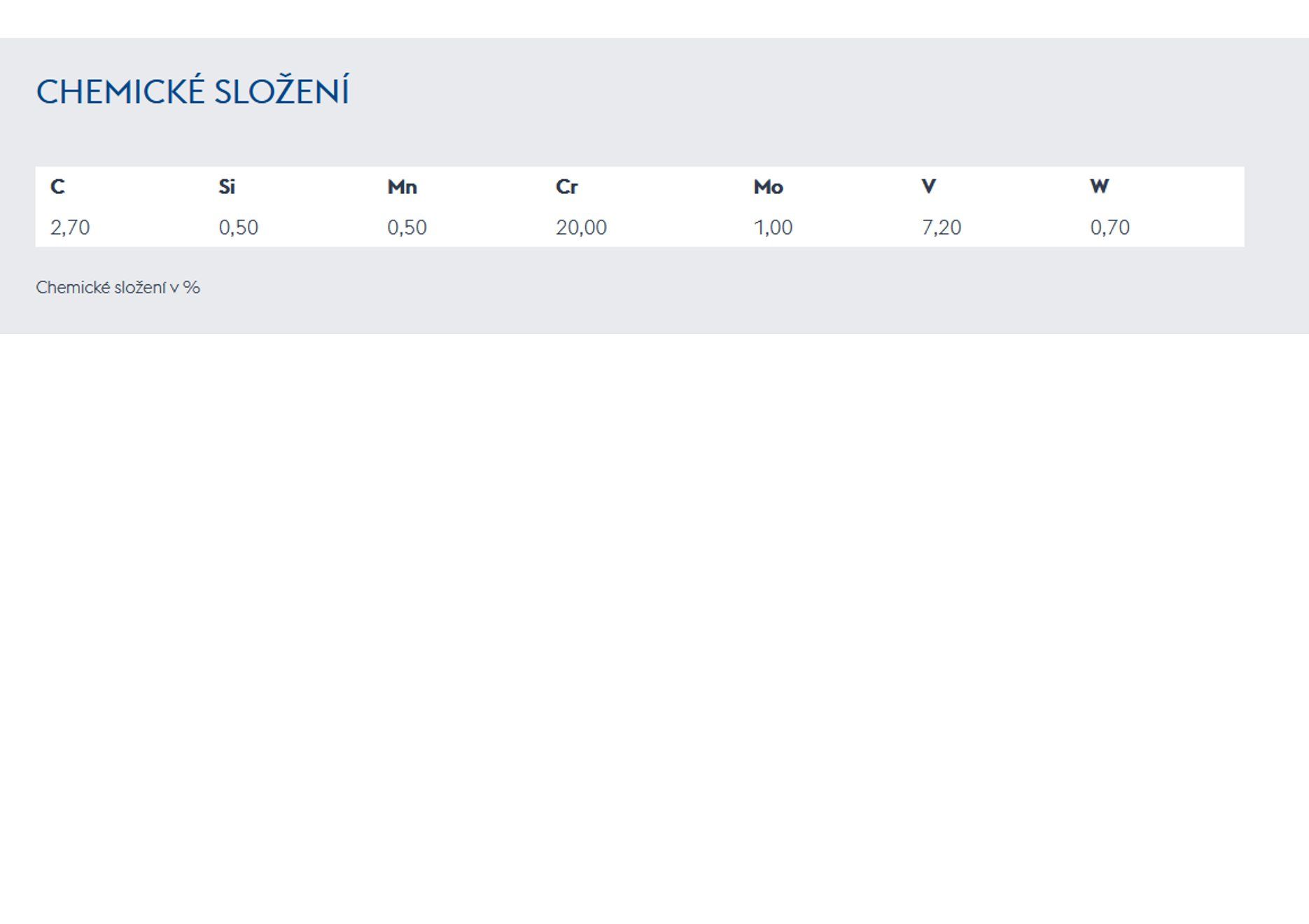Click the molybdenum value 1,00

click(773, 227)
